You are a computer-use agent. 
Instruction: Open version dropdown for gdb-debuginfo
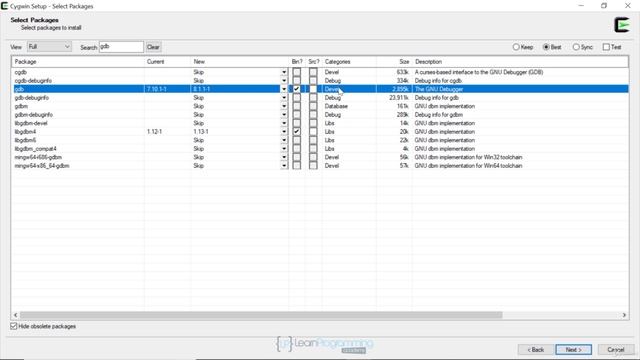point(284,98)
